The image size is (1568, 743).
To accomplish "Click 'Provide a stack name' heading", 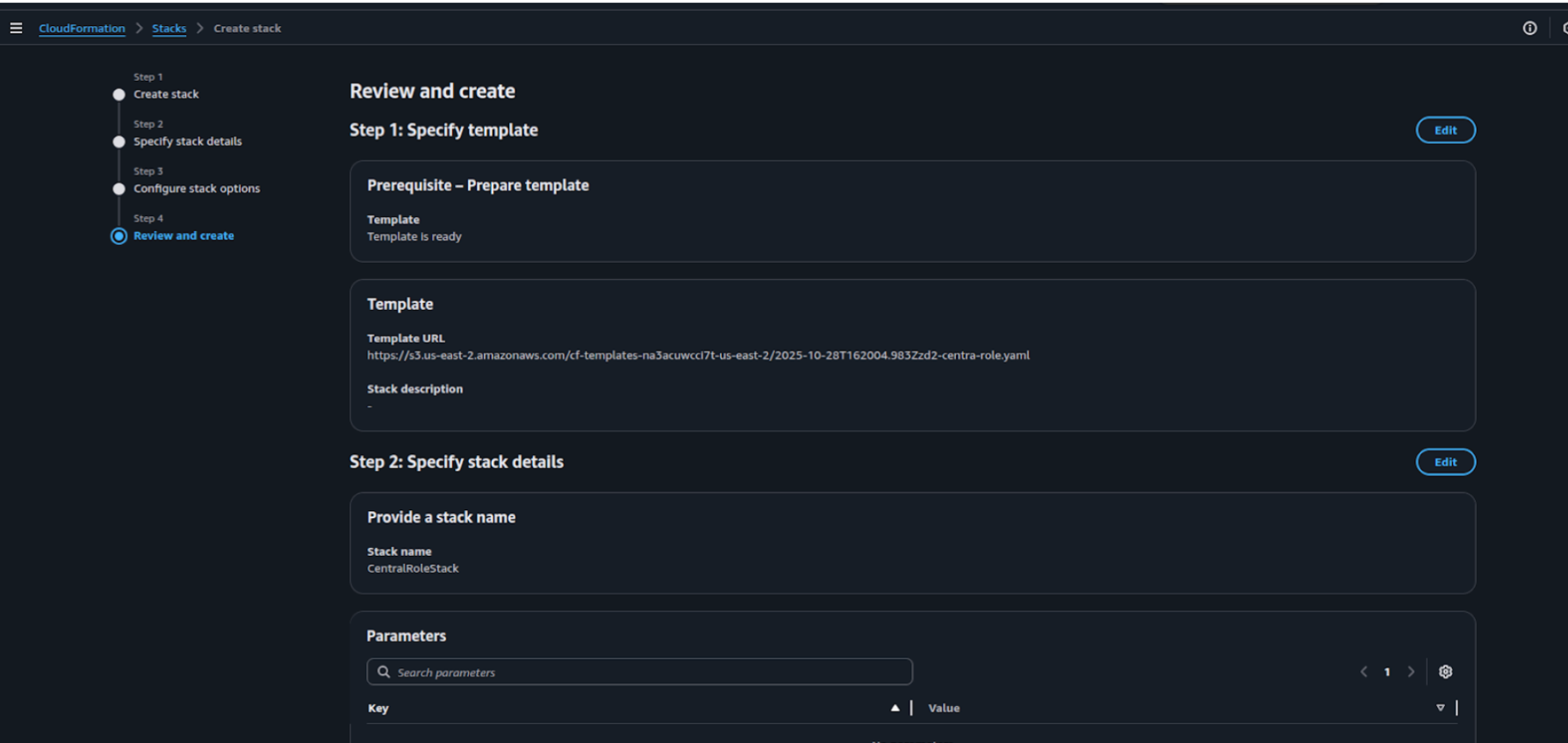I will click(x=441, y=517).
